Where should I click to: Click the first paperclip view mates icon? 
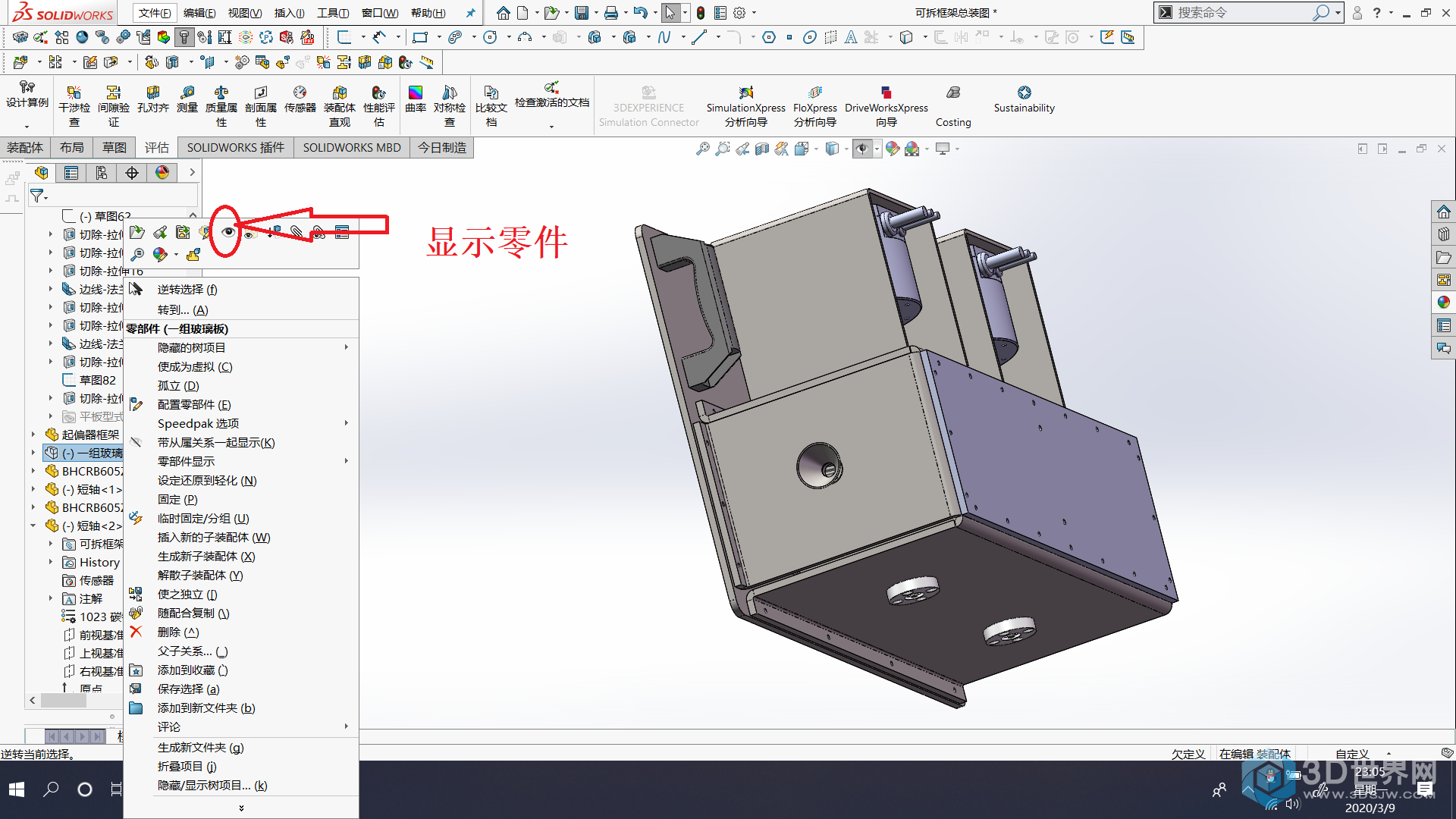tap(297, 232)
